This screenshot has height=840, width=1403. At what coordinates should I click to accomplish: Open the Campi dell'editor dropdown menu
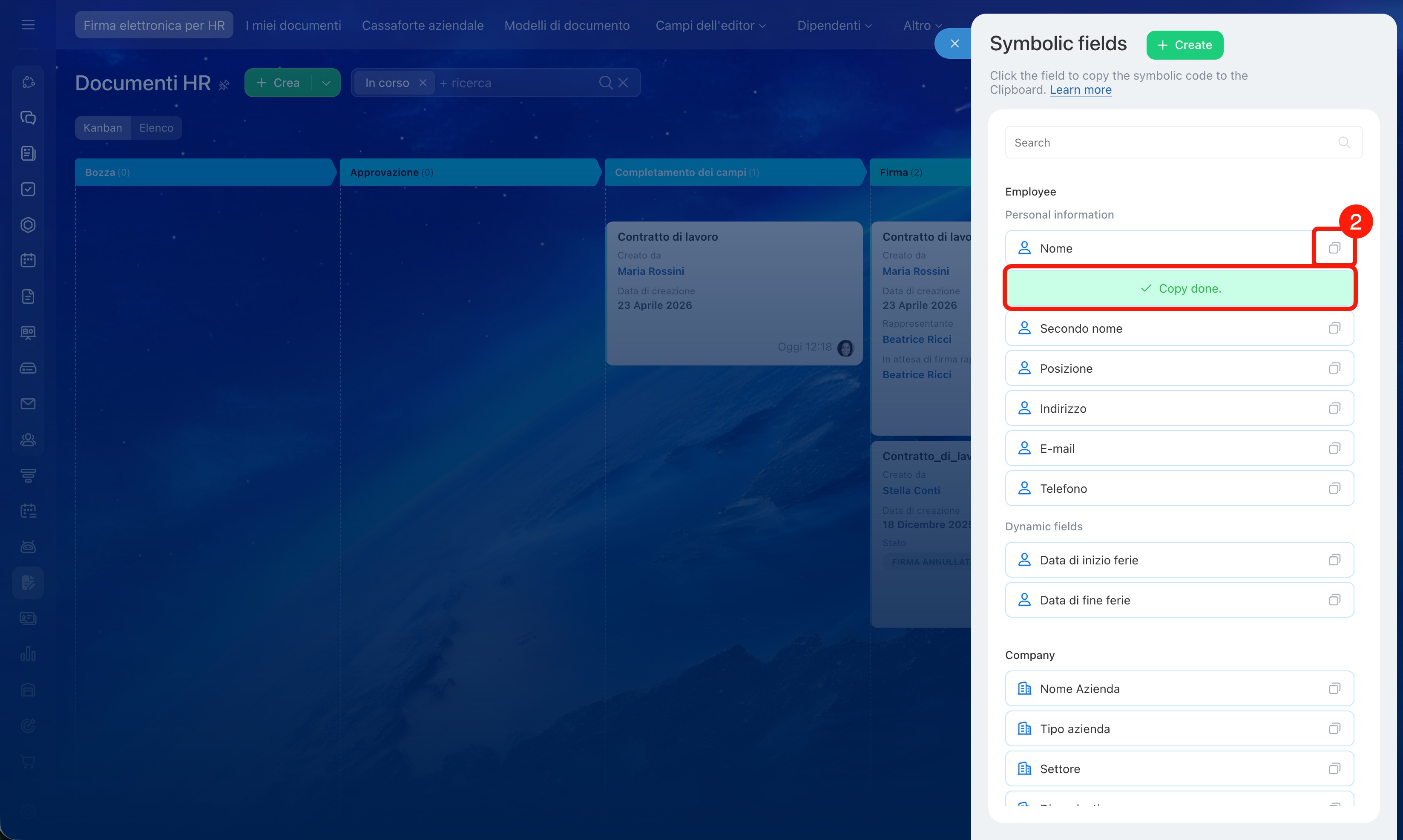710,26
